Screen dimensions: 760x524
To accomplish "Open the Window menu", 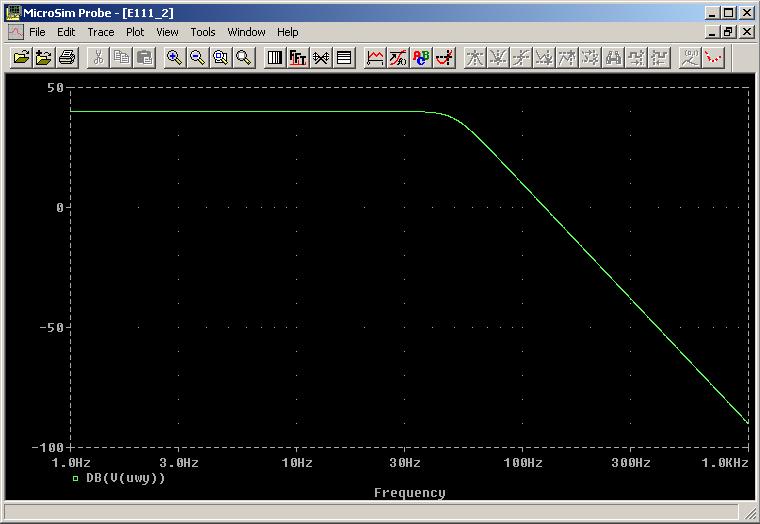I will (246, 32).
